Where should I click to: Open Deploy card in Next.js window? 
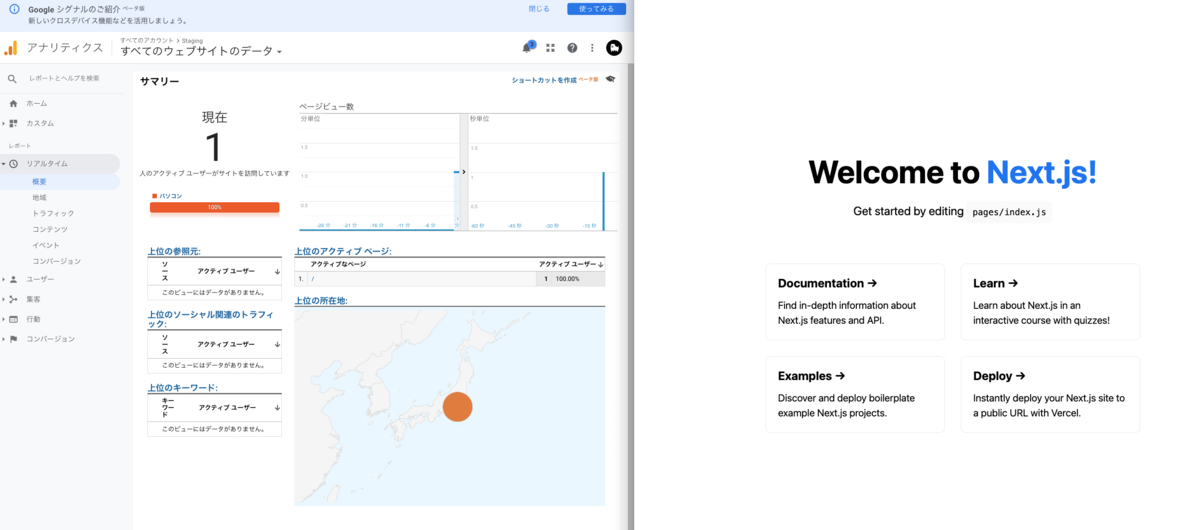1050,394
